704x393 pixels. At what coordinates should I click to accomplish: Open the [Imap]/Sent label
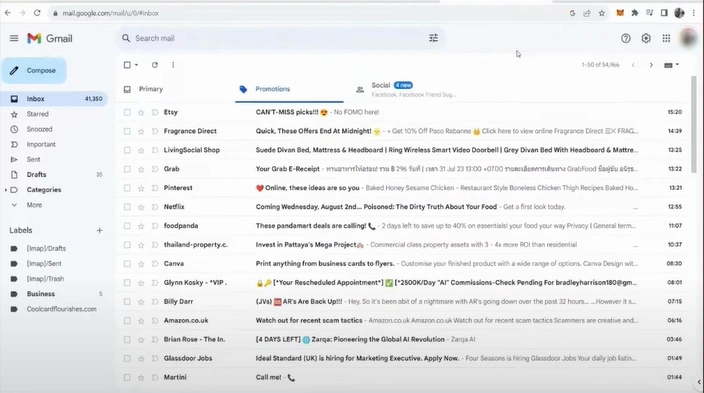click(44, 264)
